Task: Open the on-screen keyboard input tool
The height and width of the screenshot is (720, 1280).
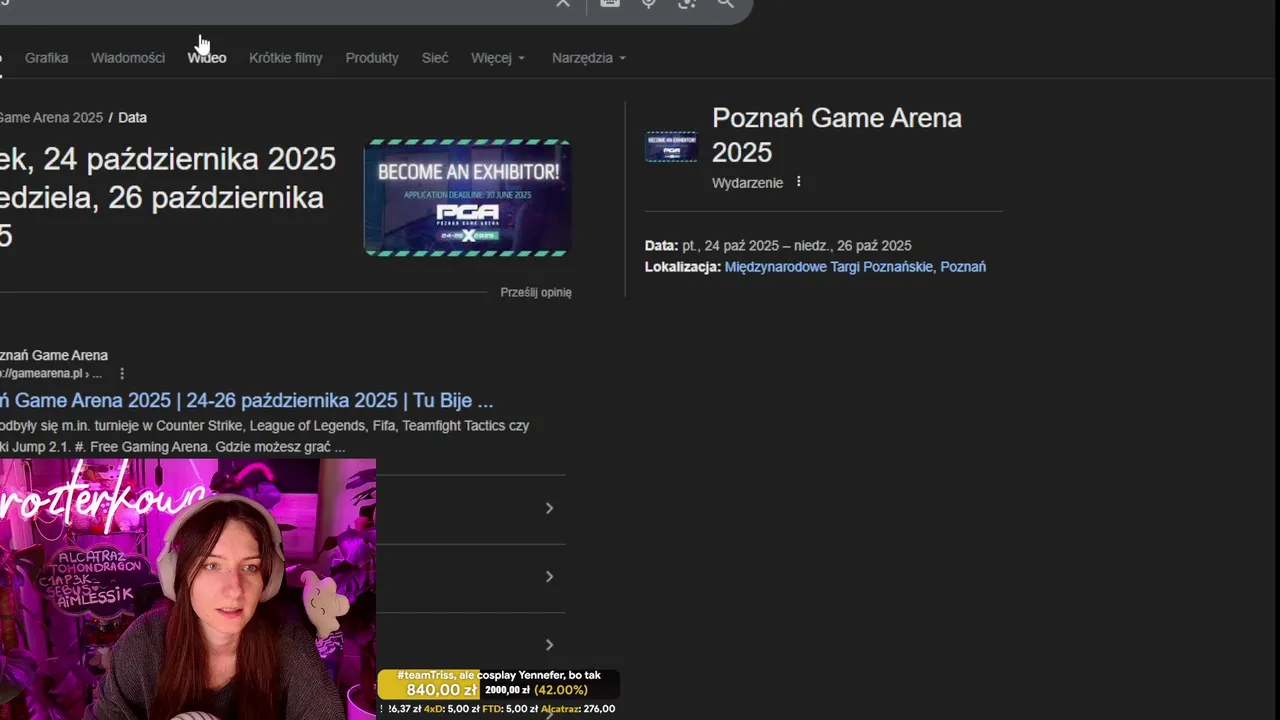Action: (x=610, y=3)
